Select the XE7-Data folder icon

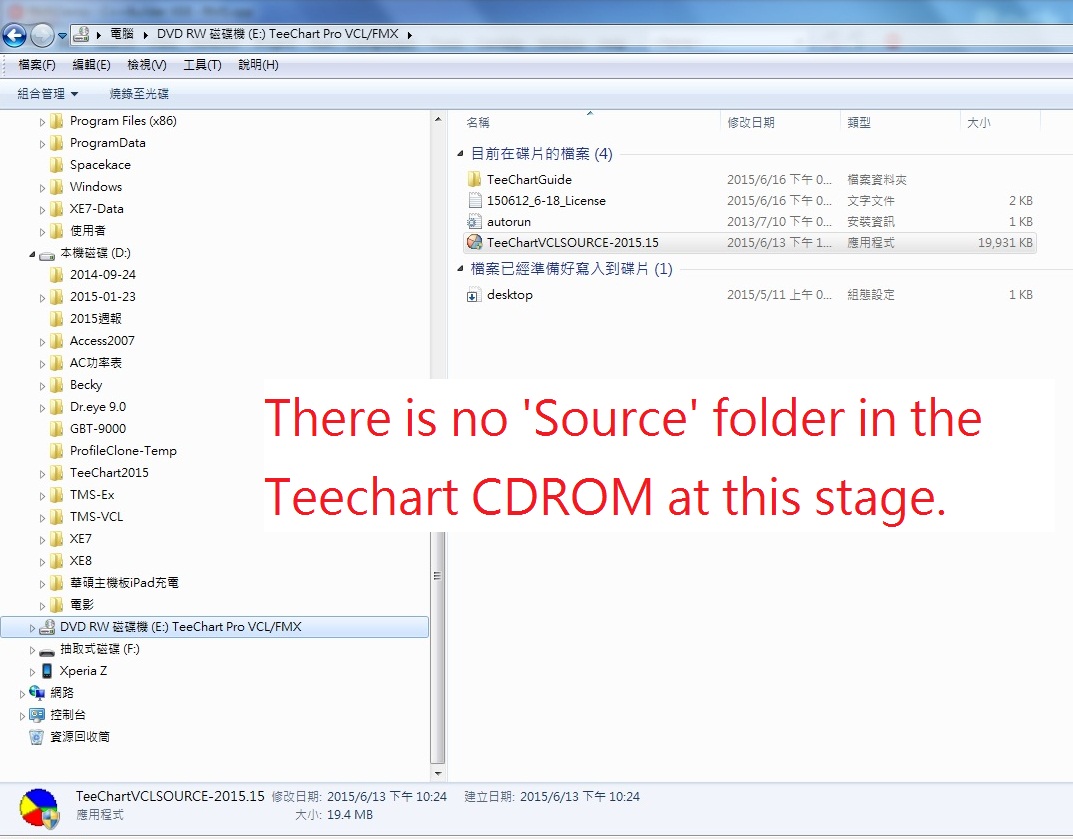coord(57,209)
